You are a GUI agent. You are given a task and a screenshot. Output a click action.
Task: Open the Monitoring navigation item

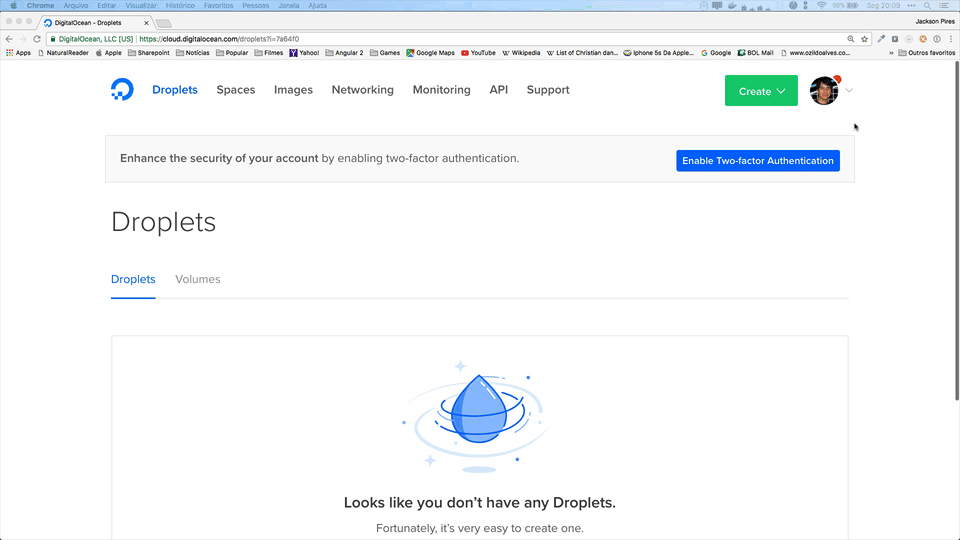coord(441,90)
